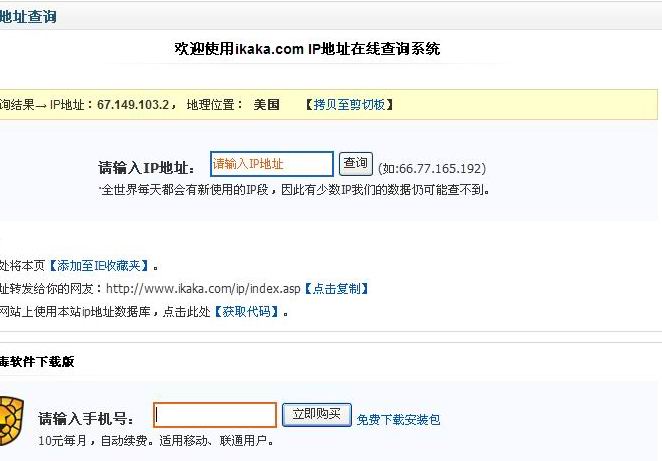Screen dimensions: 662x461
Task: Focus the phone number input field
Action: point(214,415)
